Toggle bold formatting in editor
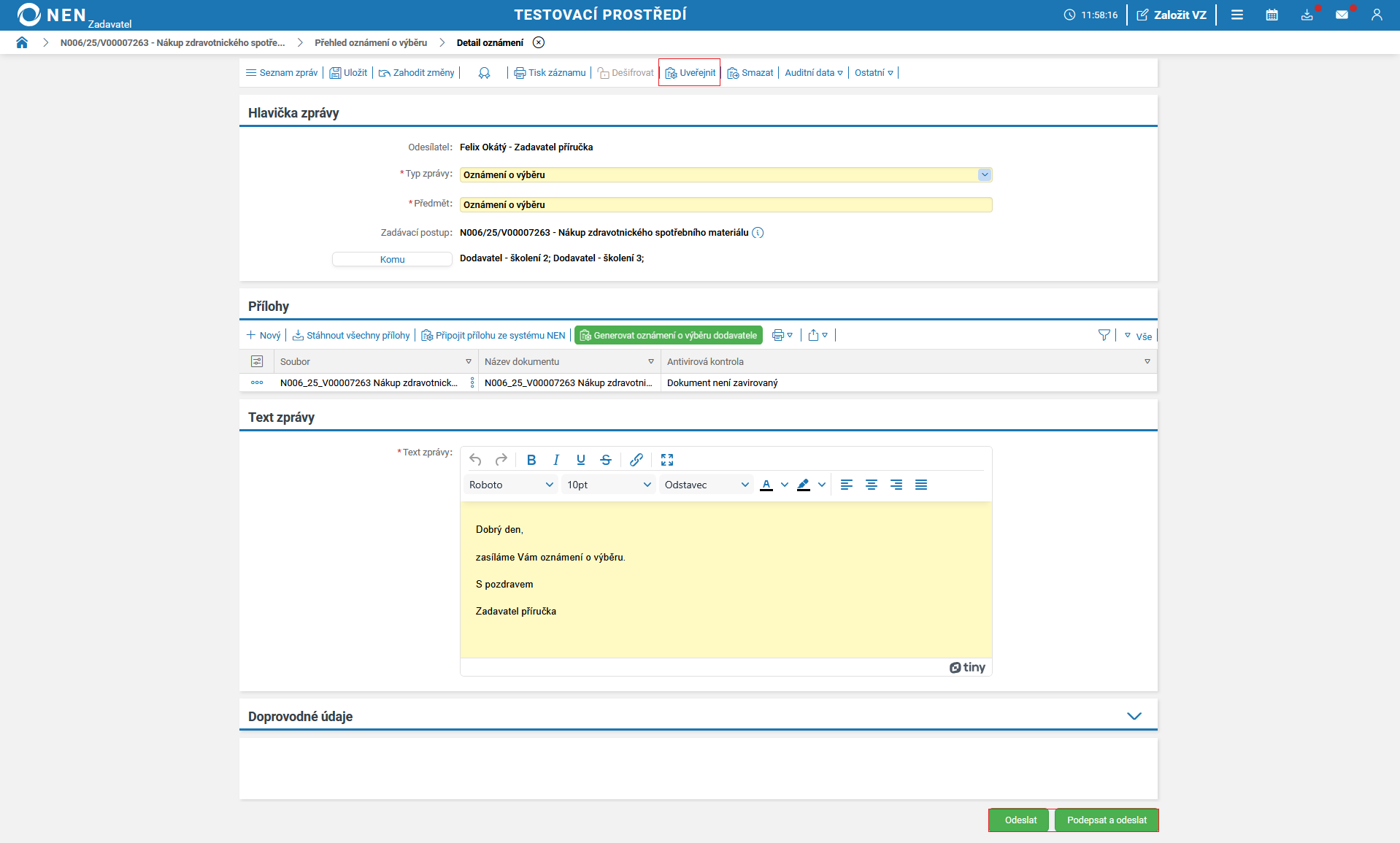 coord(531,460)
